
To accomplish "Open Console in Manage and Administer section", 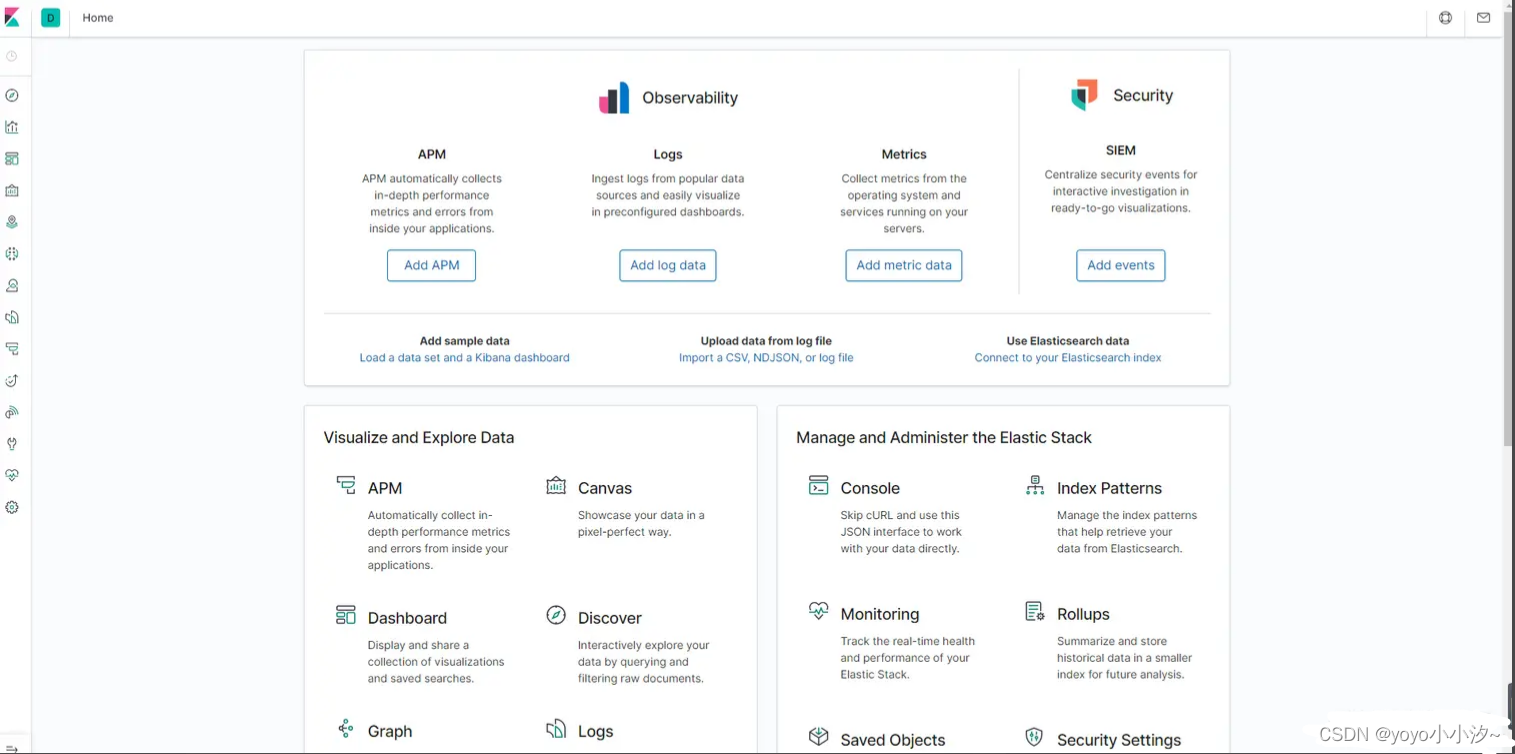I will (870, 488).
